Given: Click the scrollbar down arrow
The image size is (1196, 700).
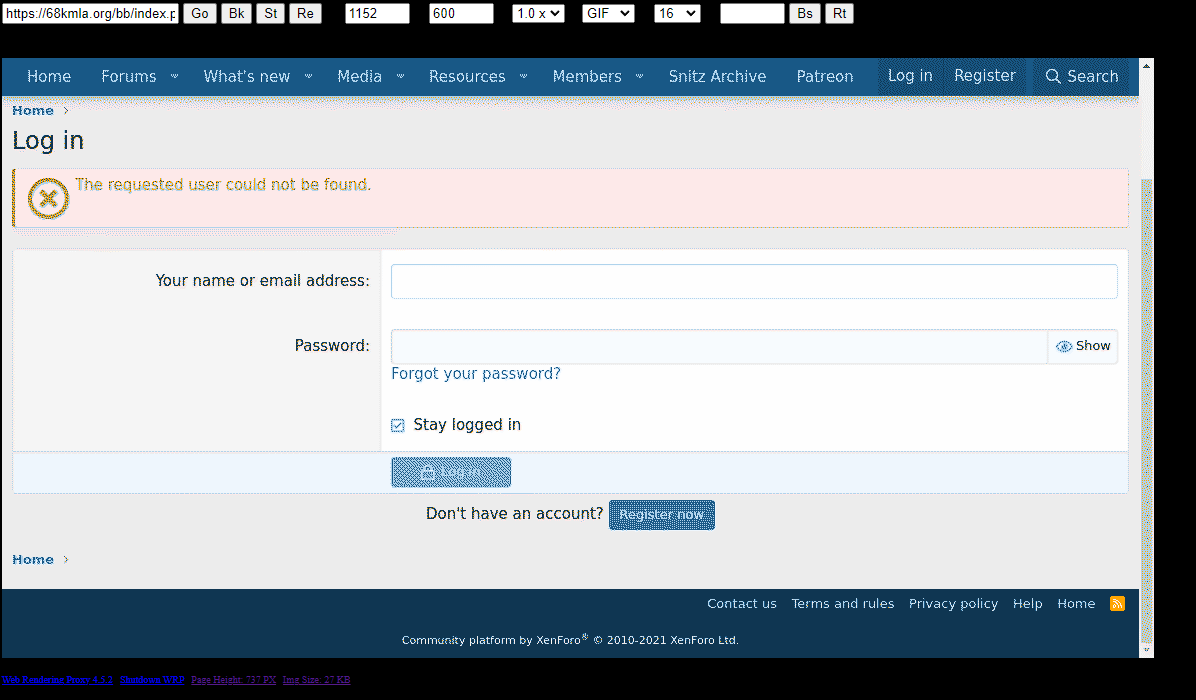Looking at the screenshot, I should pyautogui.click(x=1146, y=650).
